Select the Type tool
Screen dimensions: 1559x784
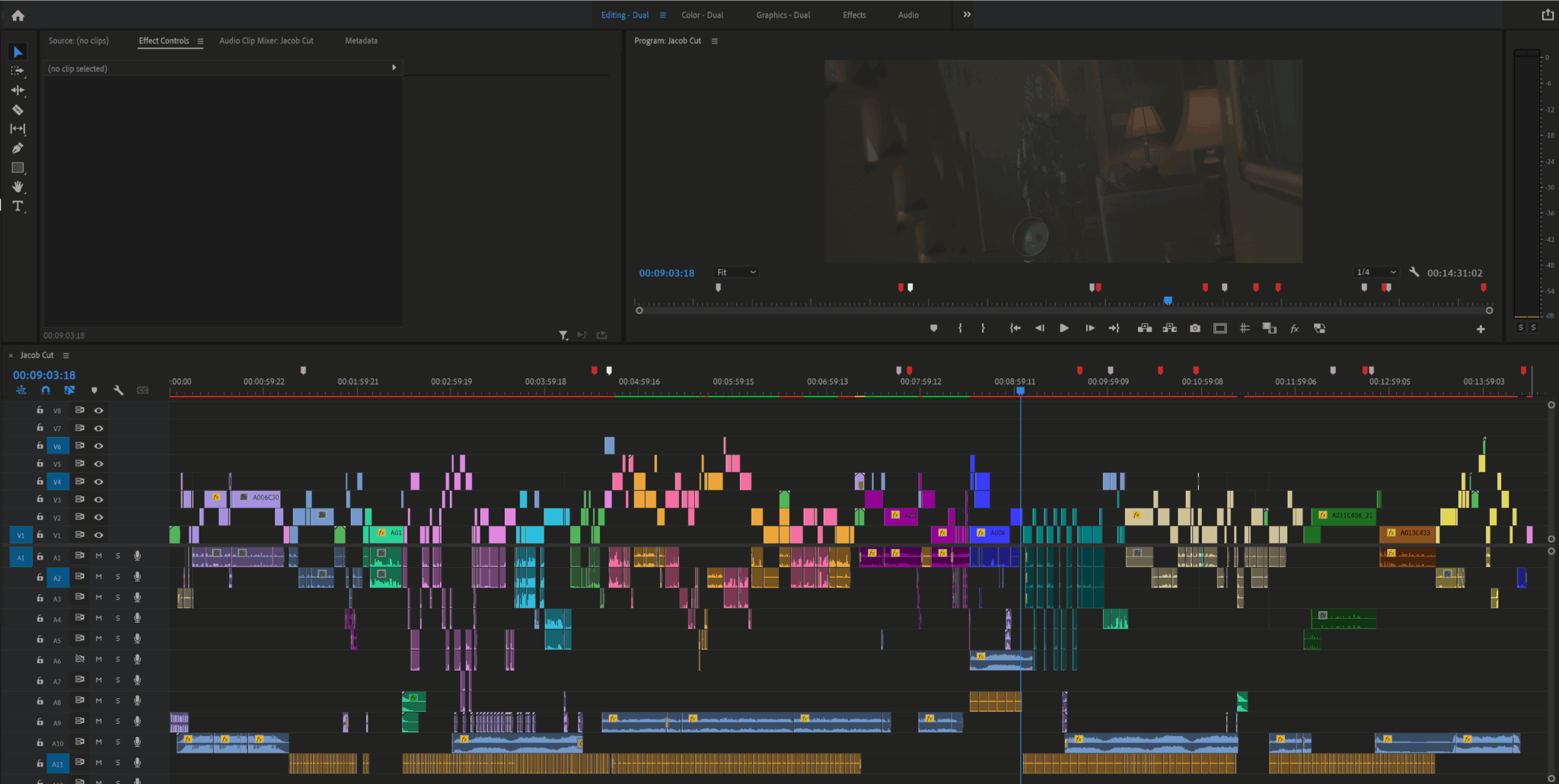18,206
